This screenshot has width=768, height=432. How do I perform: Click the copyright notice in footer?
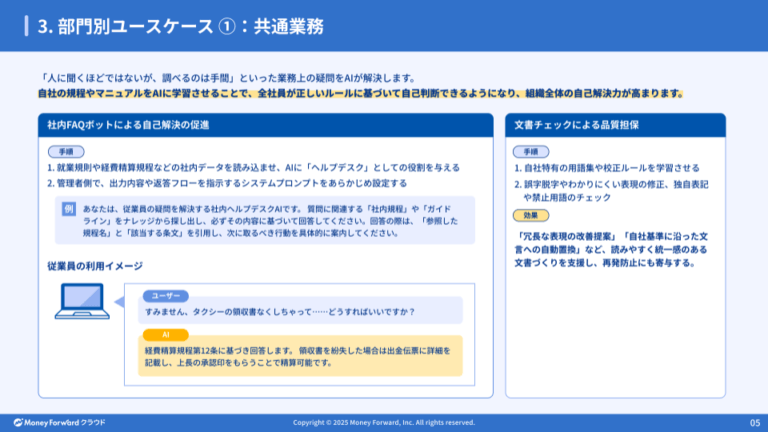[x=384, y=422]
